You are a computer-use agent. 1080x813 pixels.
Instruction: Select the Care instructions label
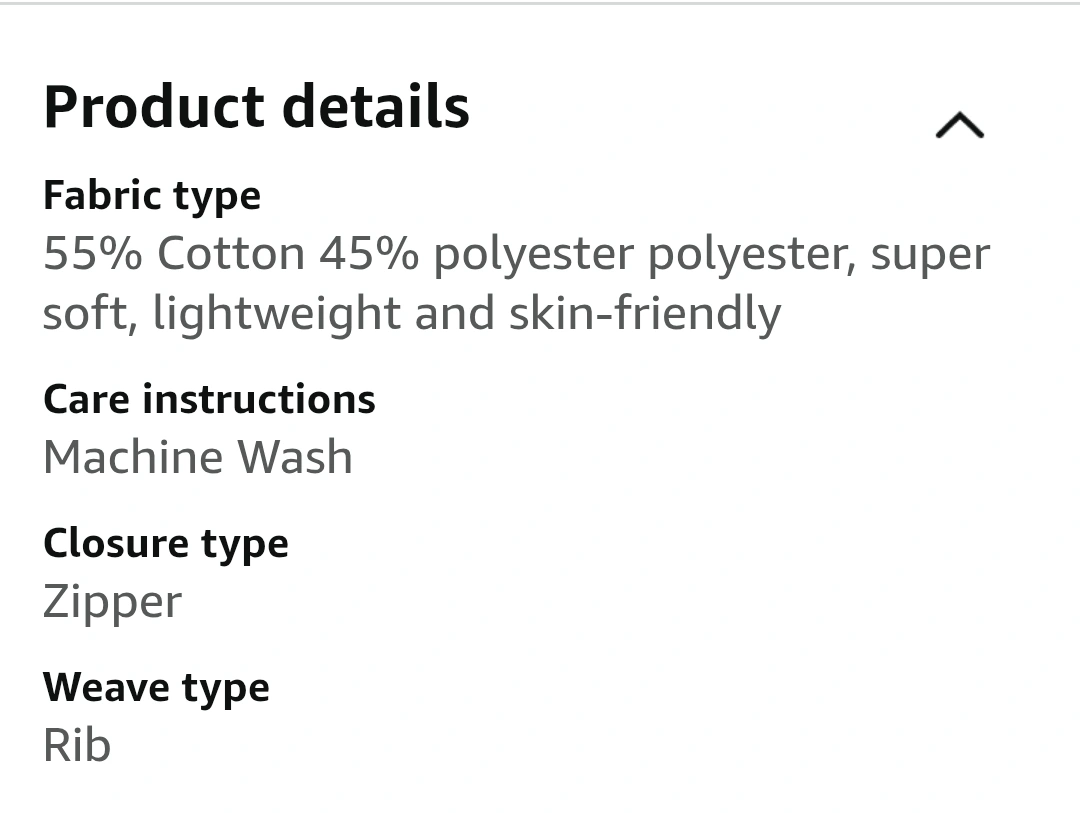tap(209, 400)
